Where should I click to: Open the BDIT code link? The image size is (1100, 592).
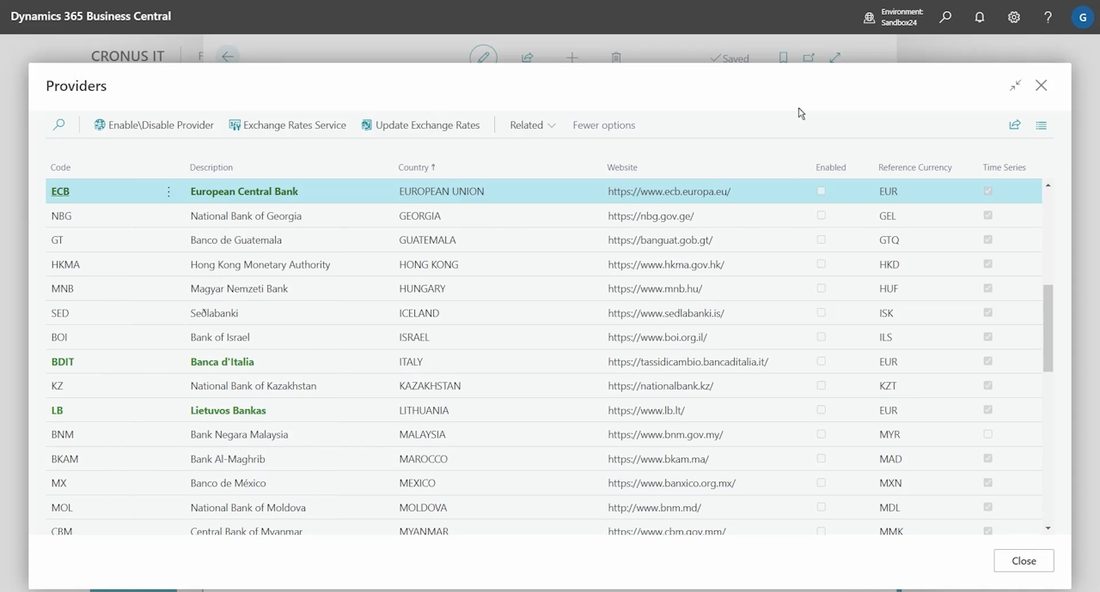coord(62,362)
